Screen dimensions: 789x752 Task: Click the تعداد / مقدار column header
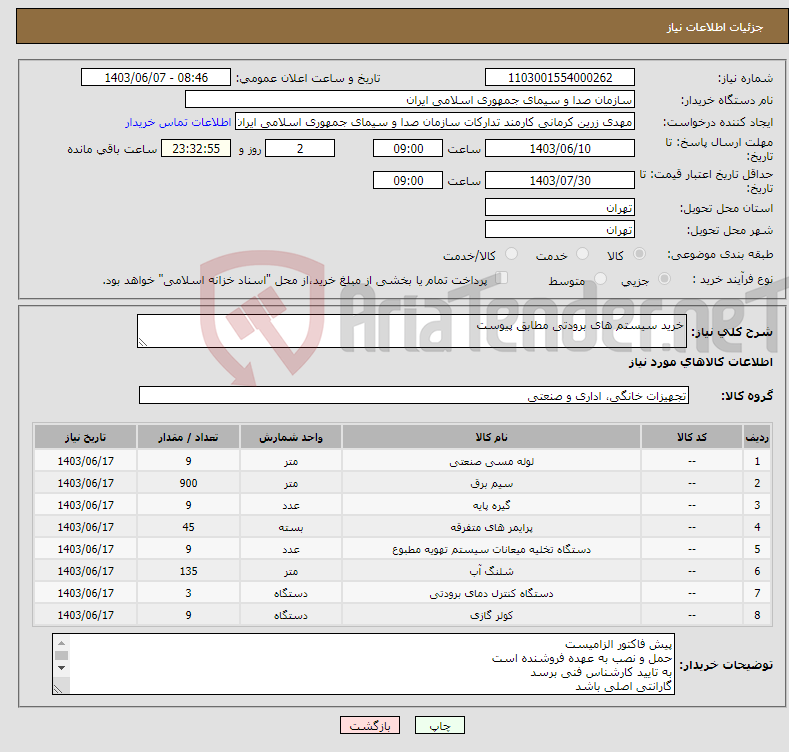(x=188, y=437)
